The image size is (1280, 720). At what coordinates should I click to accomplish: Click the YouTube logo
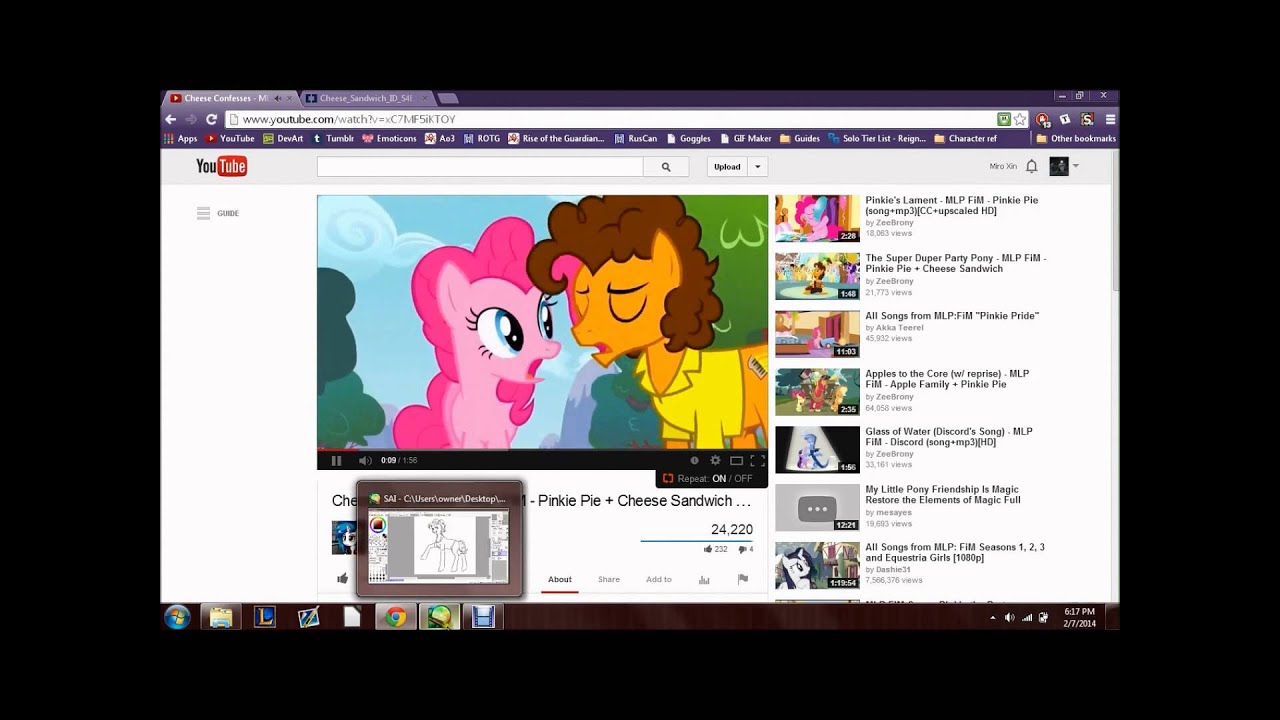221,166
